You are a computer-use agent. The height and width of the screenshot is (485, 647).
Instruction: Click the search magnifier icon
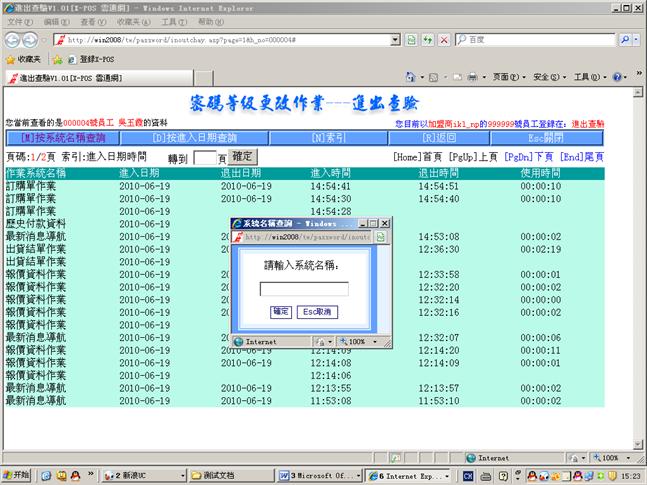[x=625, y=40]
